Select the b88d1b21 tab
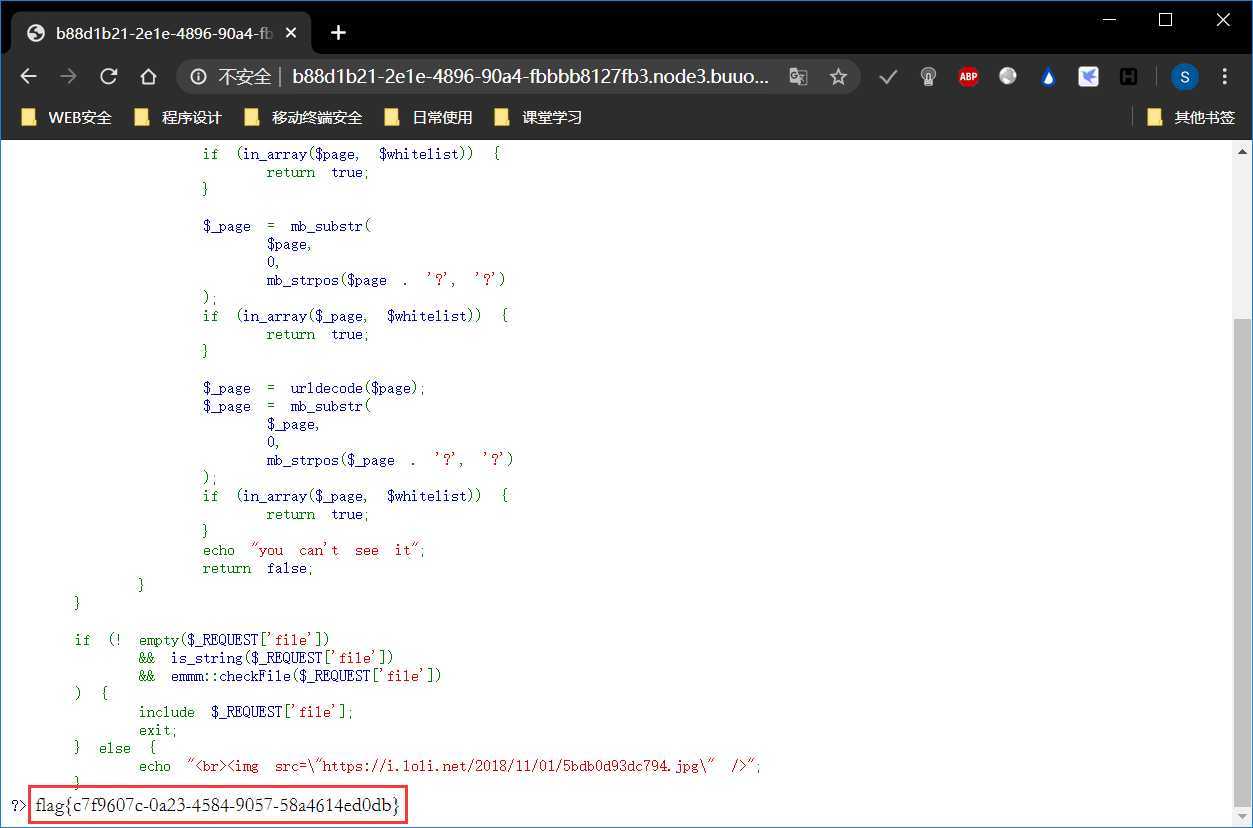 pyautogui.click(x=160, y=33)
